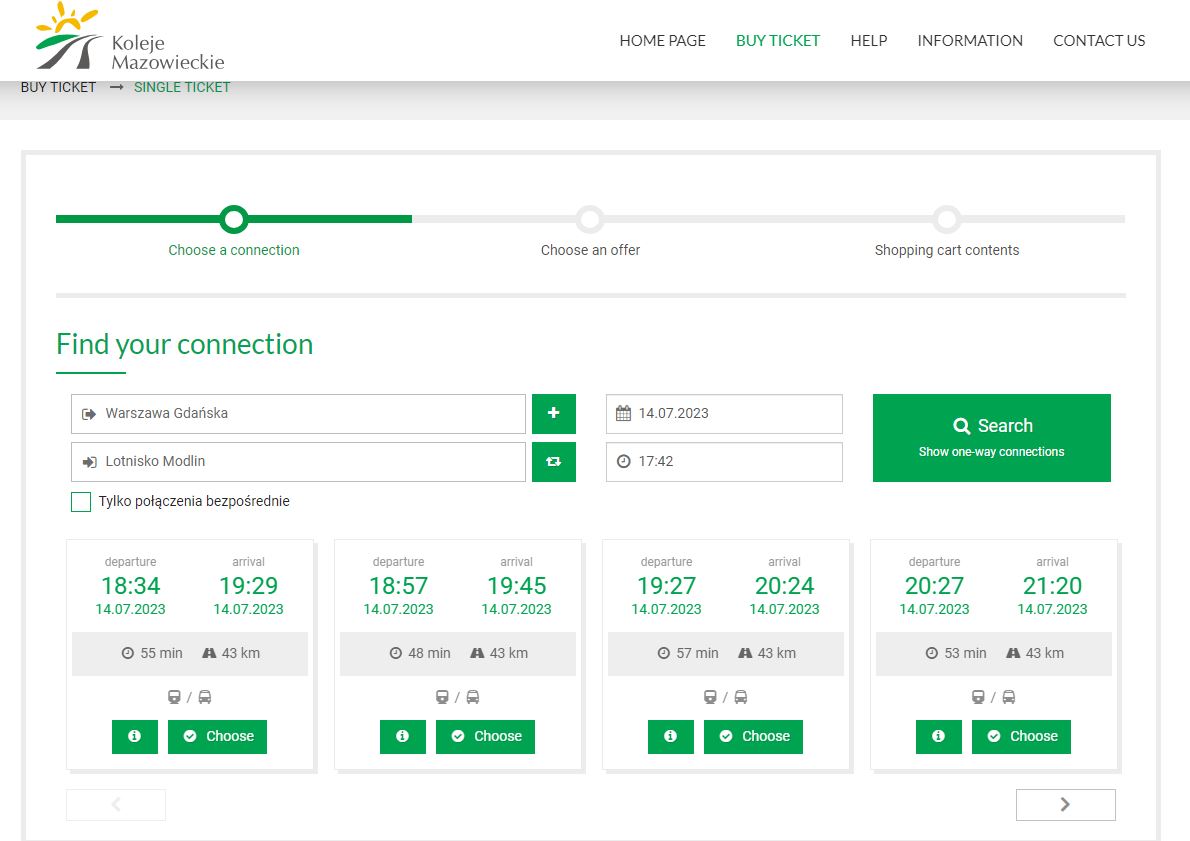Viewport: 1190px width, 841px height.
Task: Choose the 18:57 departure connection
Action: (x=485, y=736)
